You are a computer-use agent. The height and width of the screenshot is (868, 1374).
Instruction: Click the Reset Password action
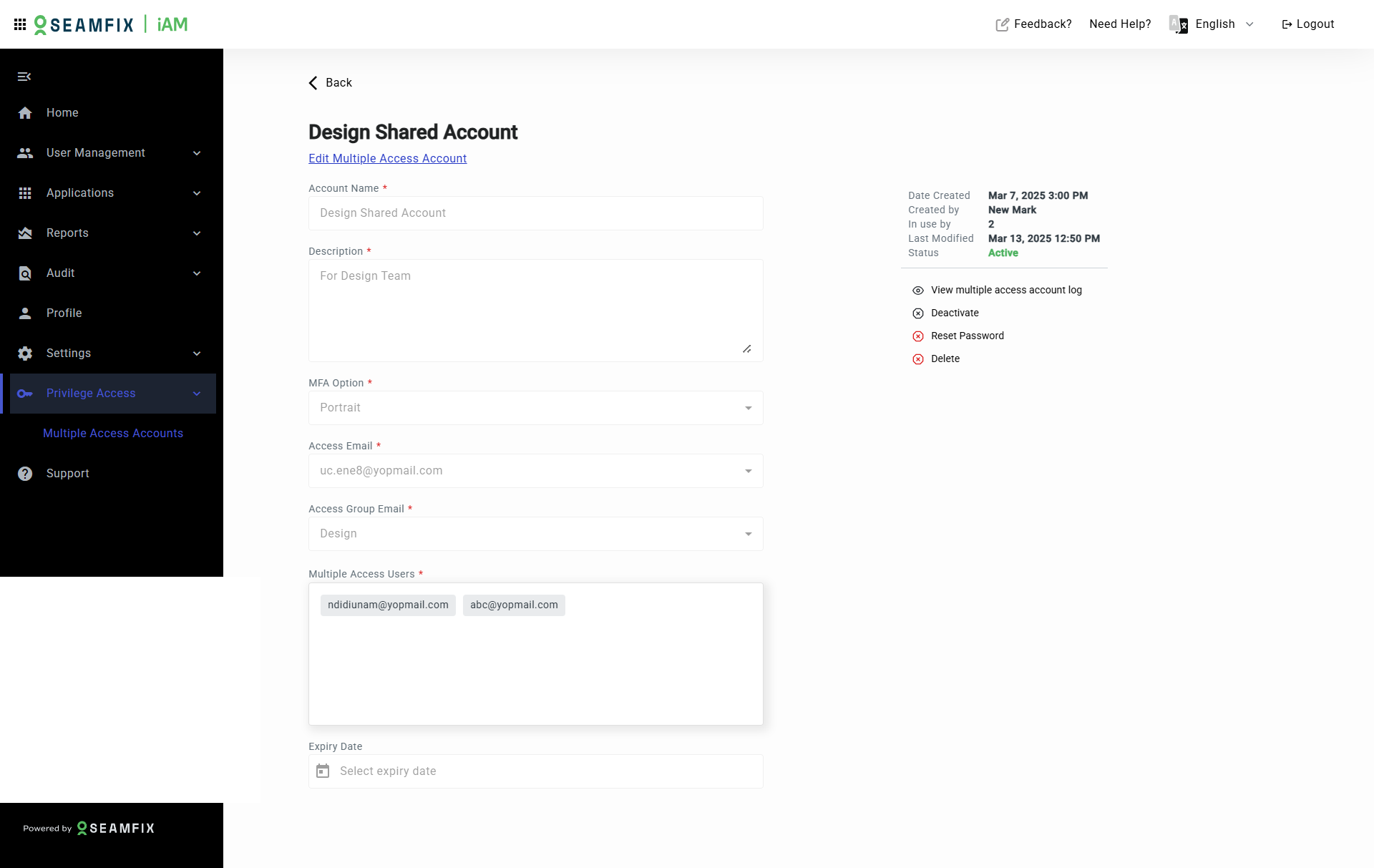click(967, 336)
